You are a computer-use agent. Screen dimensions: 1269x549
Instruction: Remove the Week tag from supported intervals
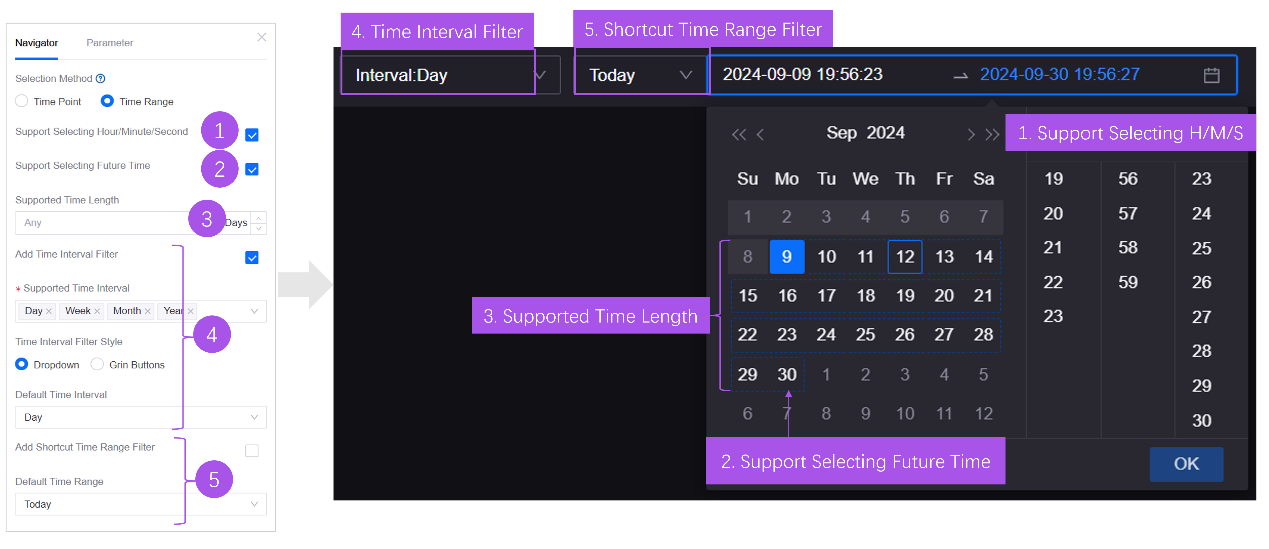[97, 311]
